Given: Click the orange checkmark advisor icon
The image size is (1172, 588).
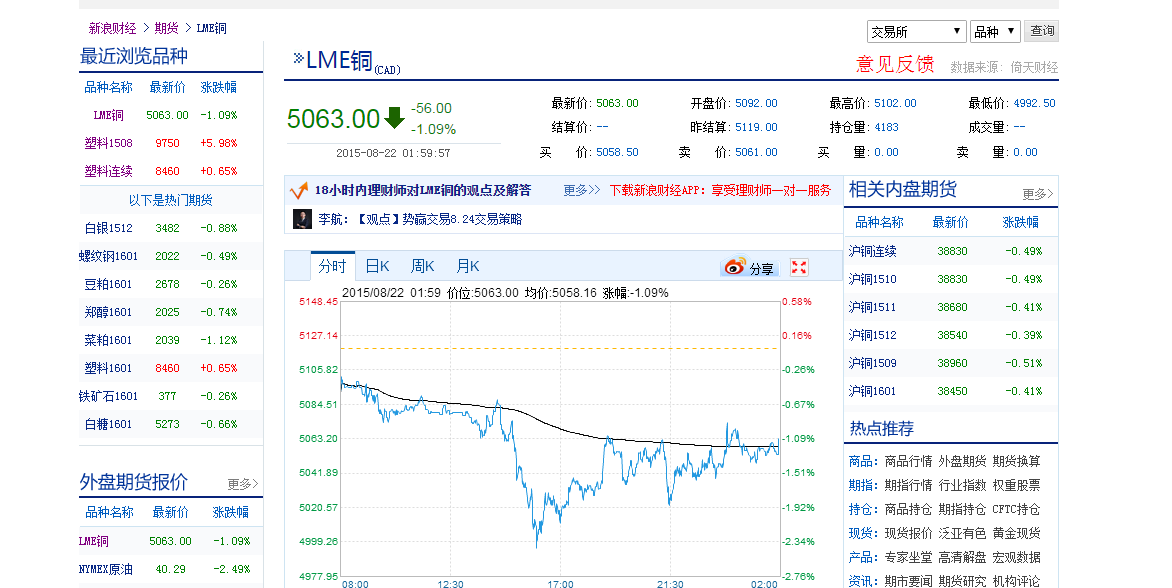Looking at the screenshot, I should point(299,191).
